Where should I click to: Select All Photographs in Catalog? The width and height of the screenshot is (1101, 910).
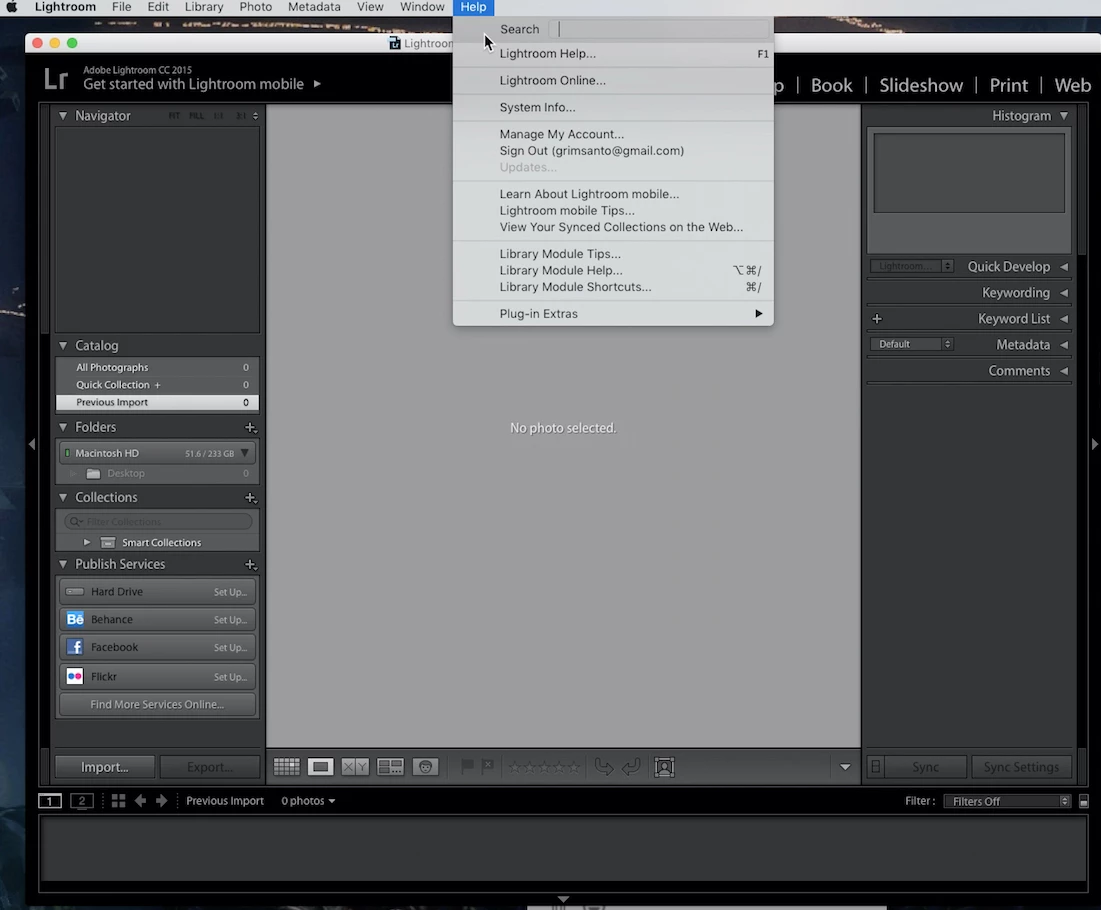(157, 367)
